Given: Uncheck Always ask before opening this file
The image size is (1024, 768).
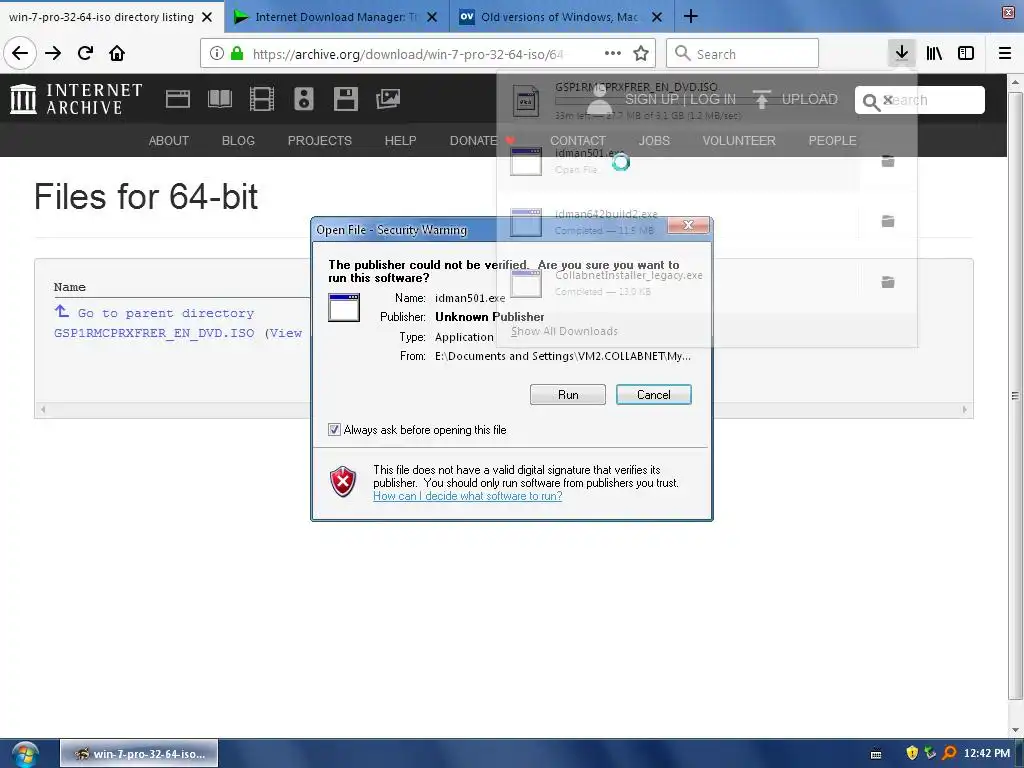Looking at the screenshot, I should (x=334, y=430).
